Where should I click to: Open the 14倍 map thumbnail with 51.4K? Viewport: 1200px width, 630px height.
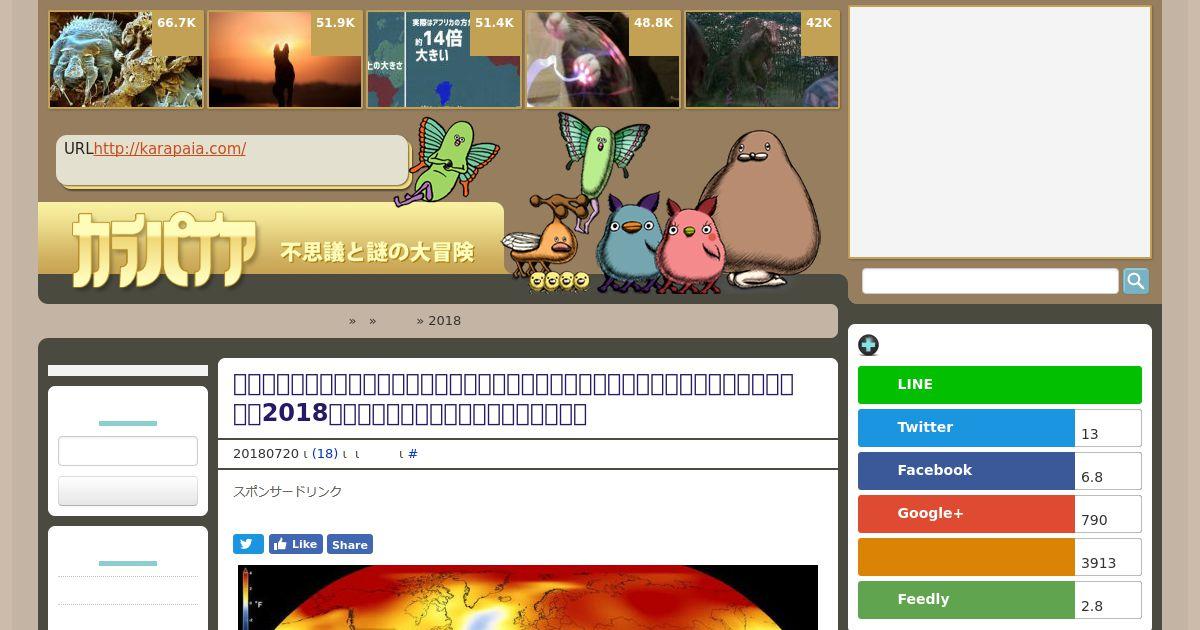coord(444,60)
